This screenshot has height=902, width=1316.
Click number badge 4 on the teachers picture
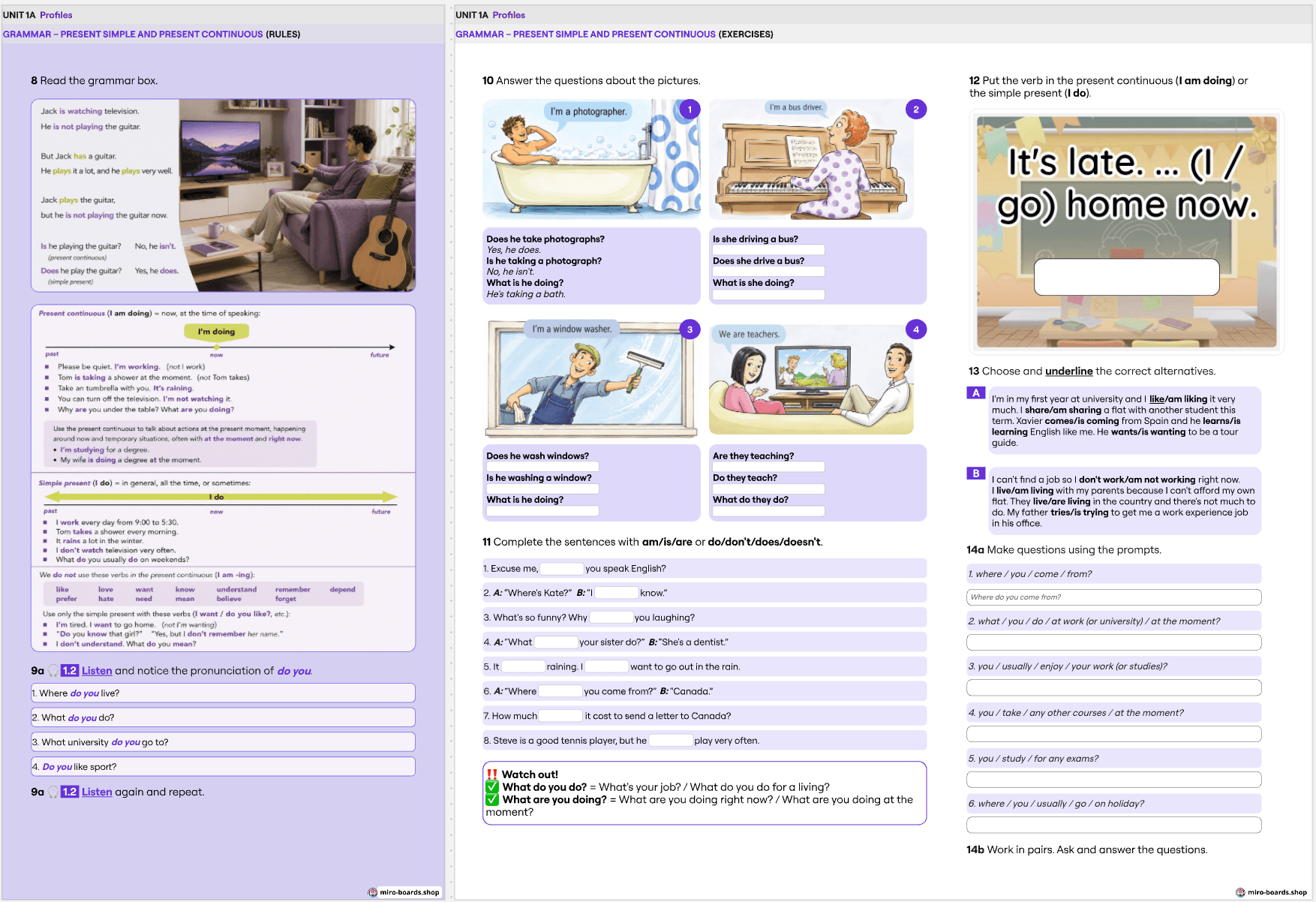915,329
